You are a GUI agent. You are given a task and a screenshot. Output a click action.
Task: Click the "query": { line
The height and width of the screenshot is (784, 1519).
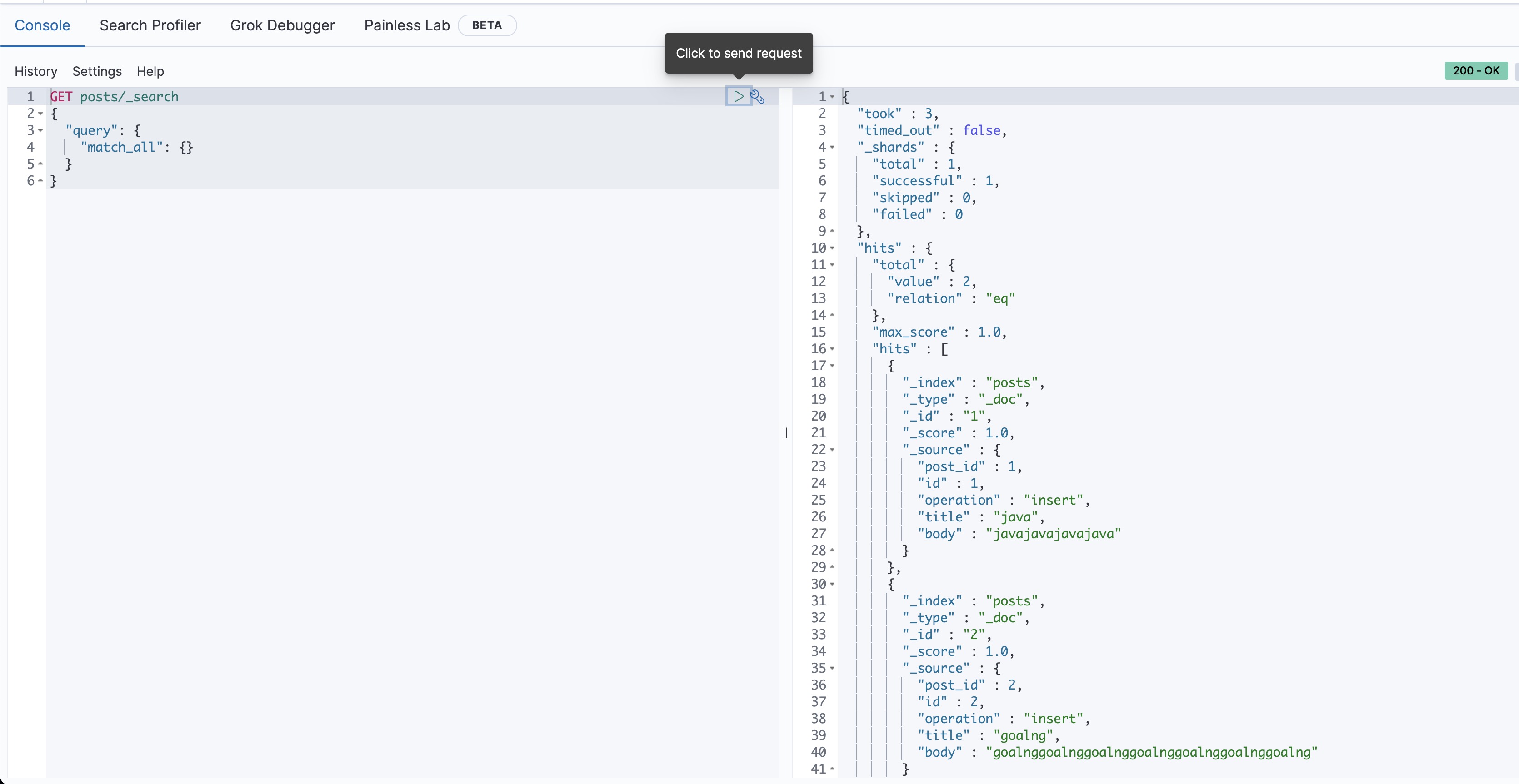click(103, 130)
